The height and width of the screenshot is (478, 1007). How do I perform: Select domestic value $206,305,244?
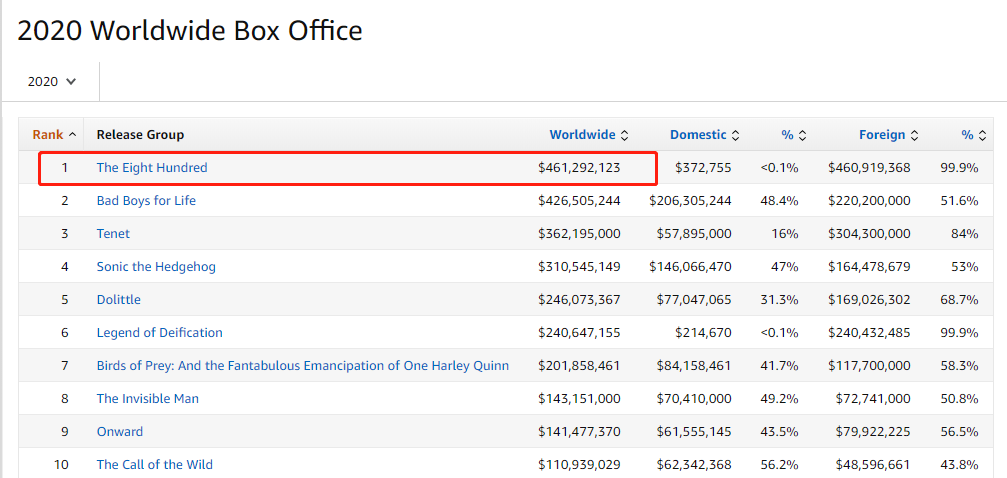coord(690,200)
